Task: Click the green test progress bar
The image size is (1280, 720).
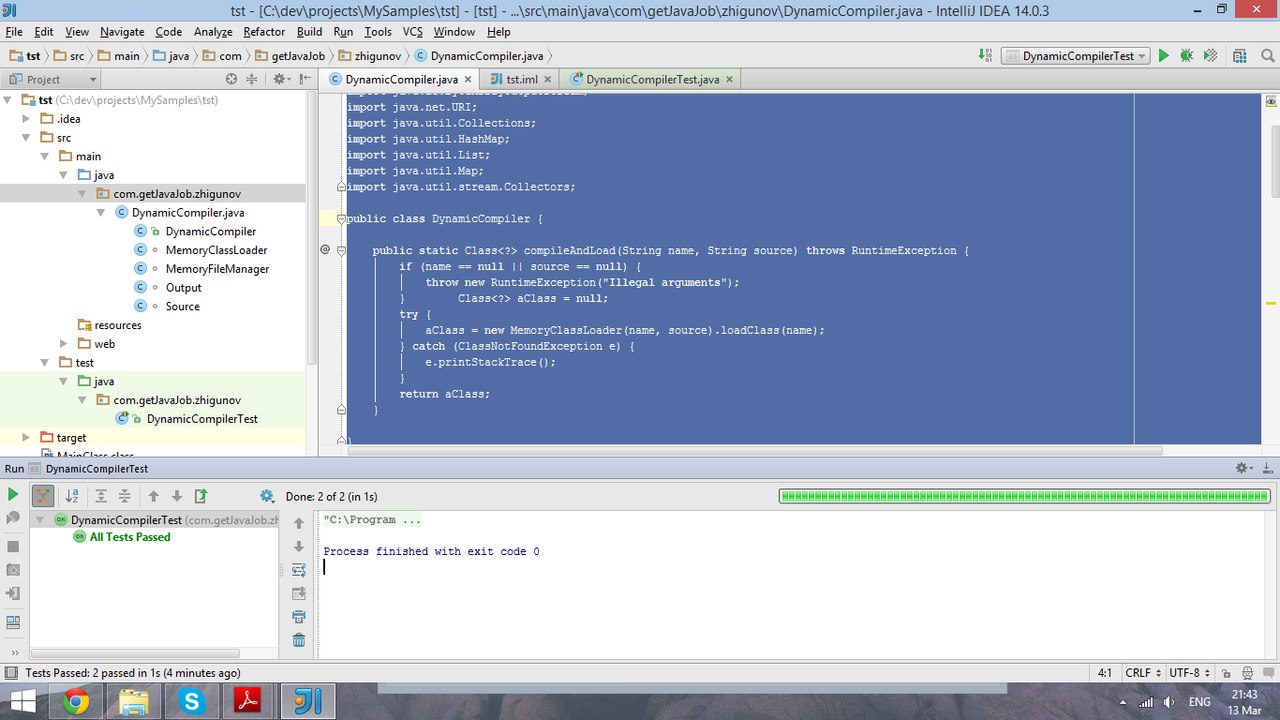Action: coord(1025,496)
